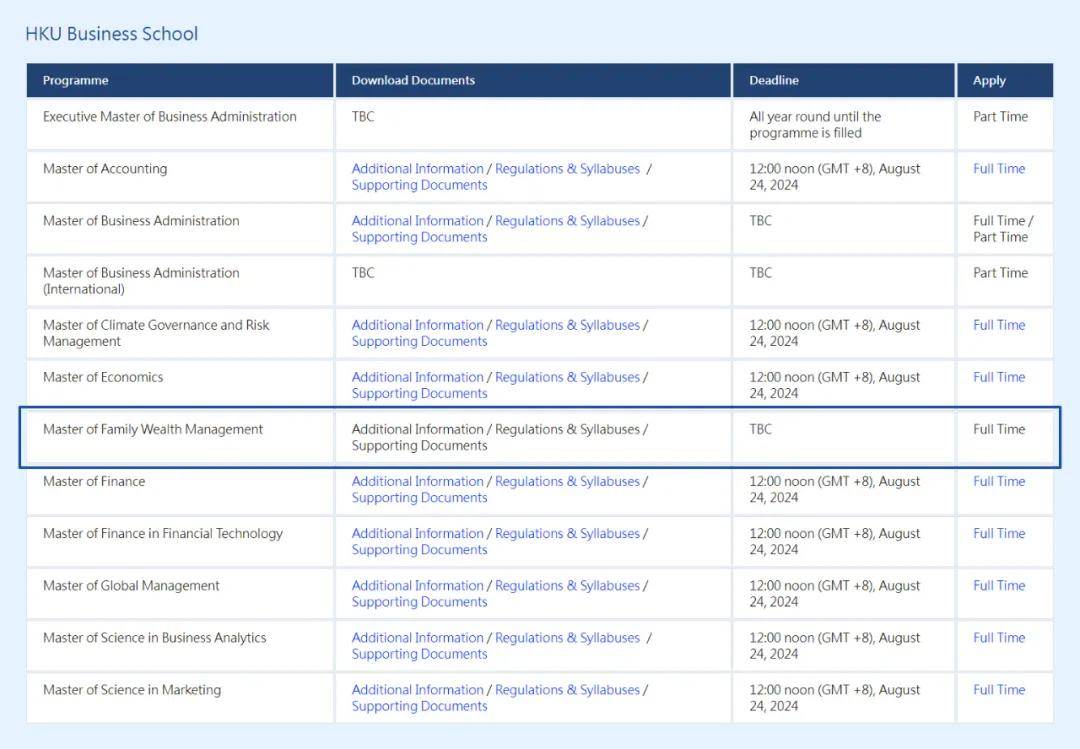The width and height of the screenshot is (1080, 749).
Task: Click Master of Science in Marketing programme name
Action: (x=132, y=690)
